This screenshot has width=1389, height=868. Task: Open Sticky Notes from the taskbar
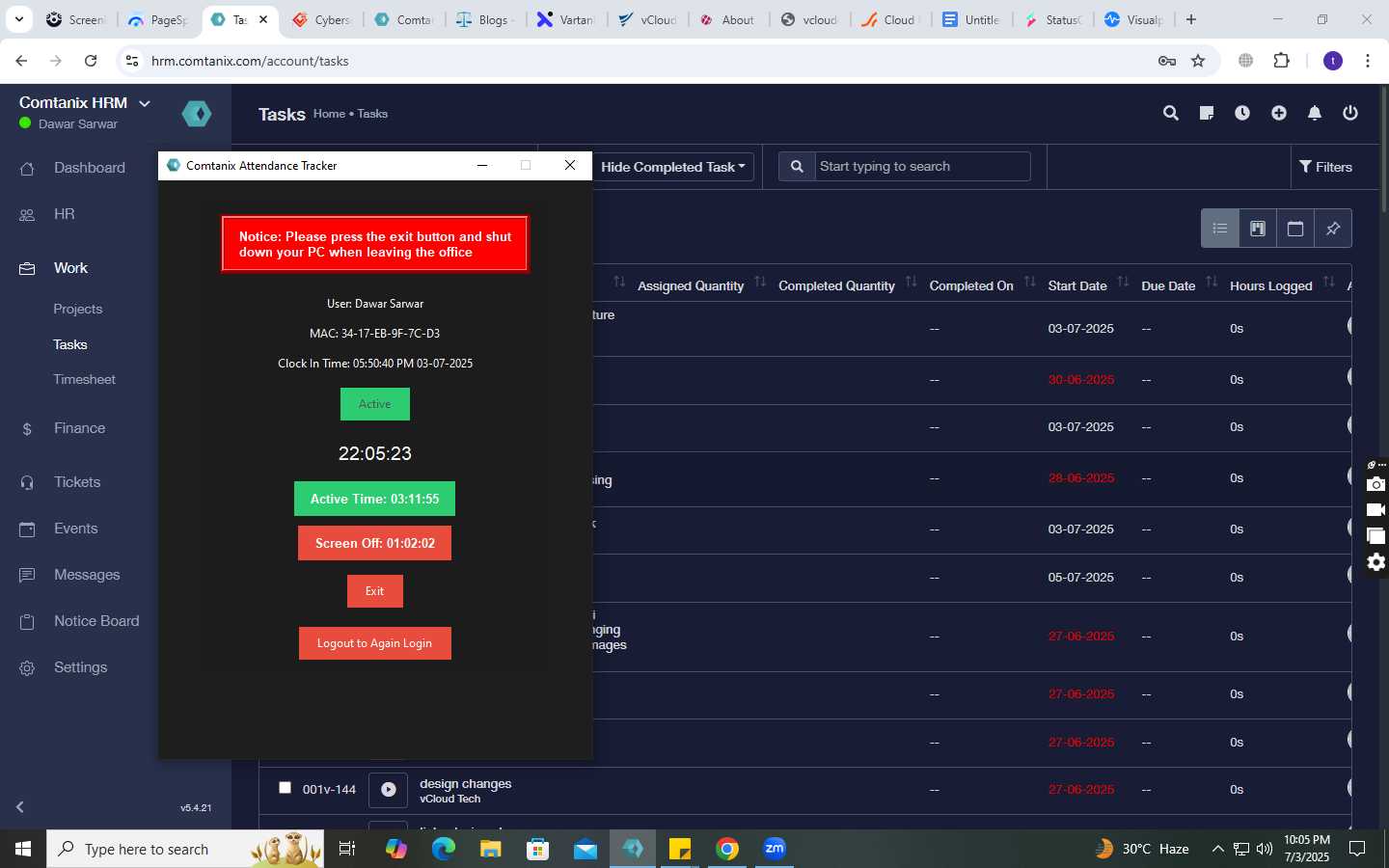(680, 849)
